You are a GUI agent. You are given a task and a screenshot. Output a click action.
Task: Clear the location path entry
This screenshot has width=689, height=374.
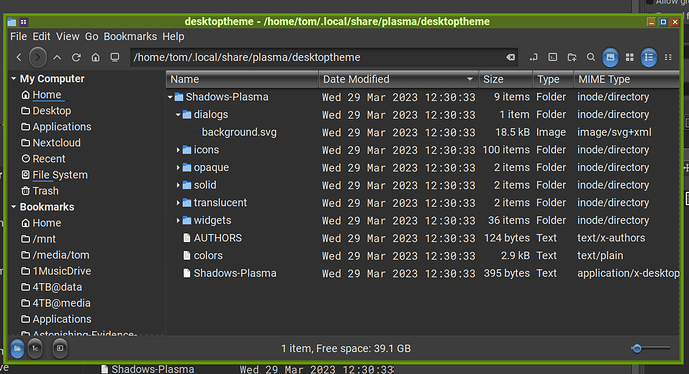(x=510, y=58)
